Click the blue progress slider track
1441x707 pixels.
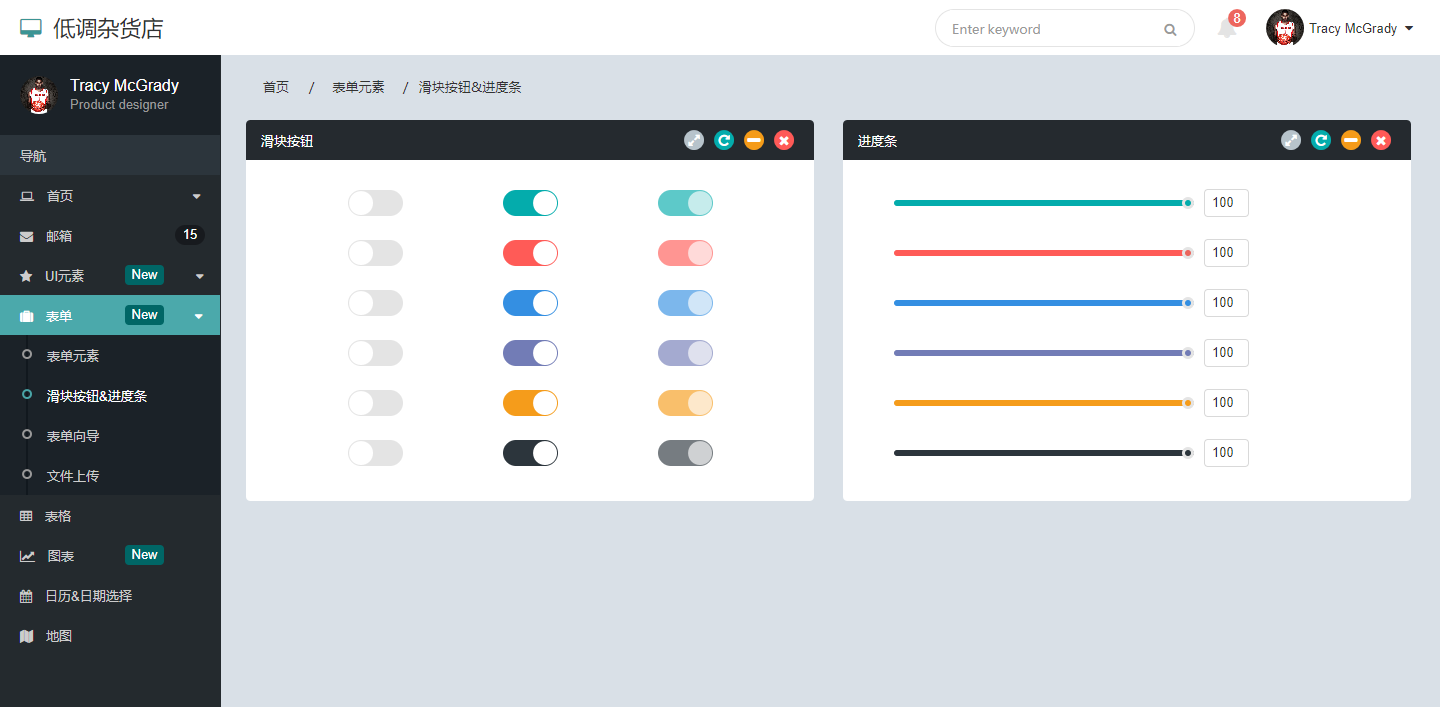(x=1040, y=303)
